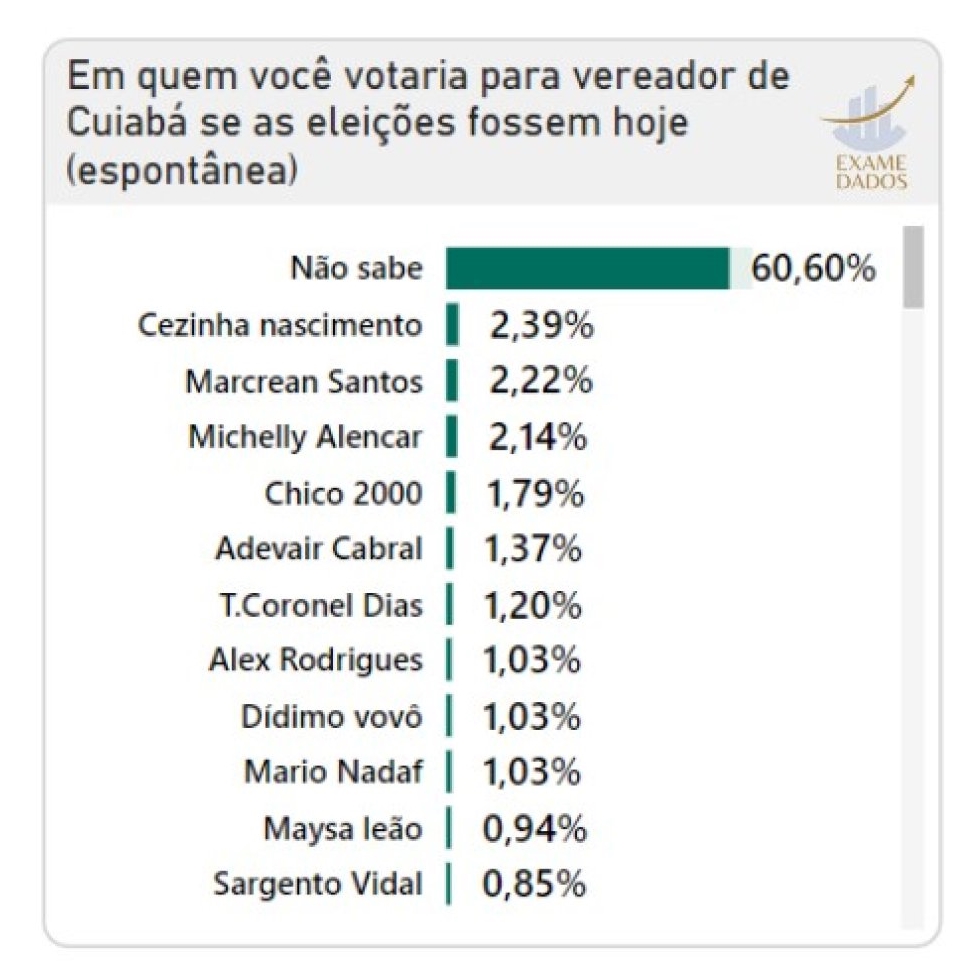Select the Sargento Vidal label
Screen dimensions: 970x970
point(318,885)
